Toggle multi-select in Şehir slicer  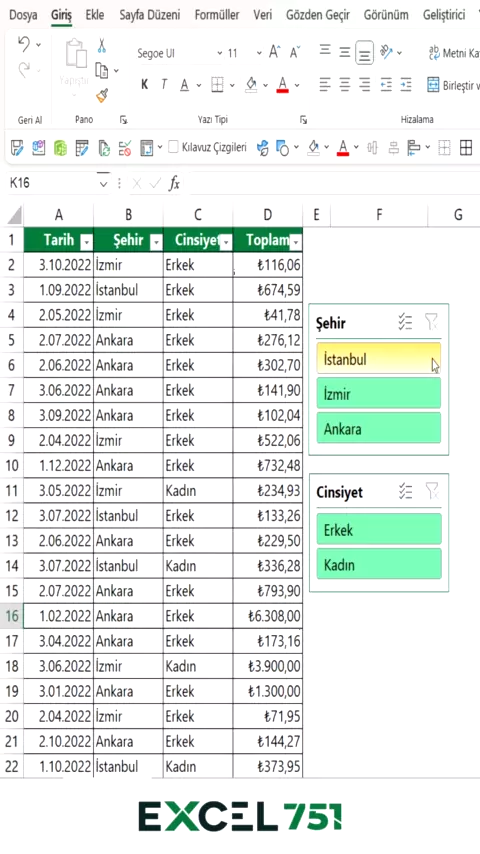click(x=405, y=322)
